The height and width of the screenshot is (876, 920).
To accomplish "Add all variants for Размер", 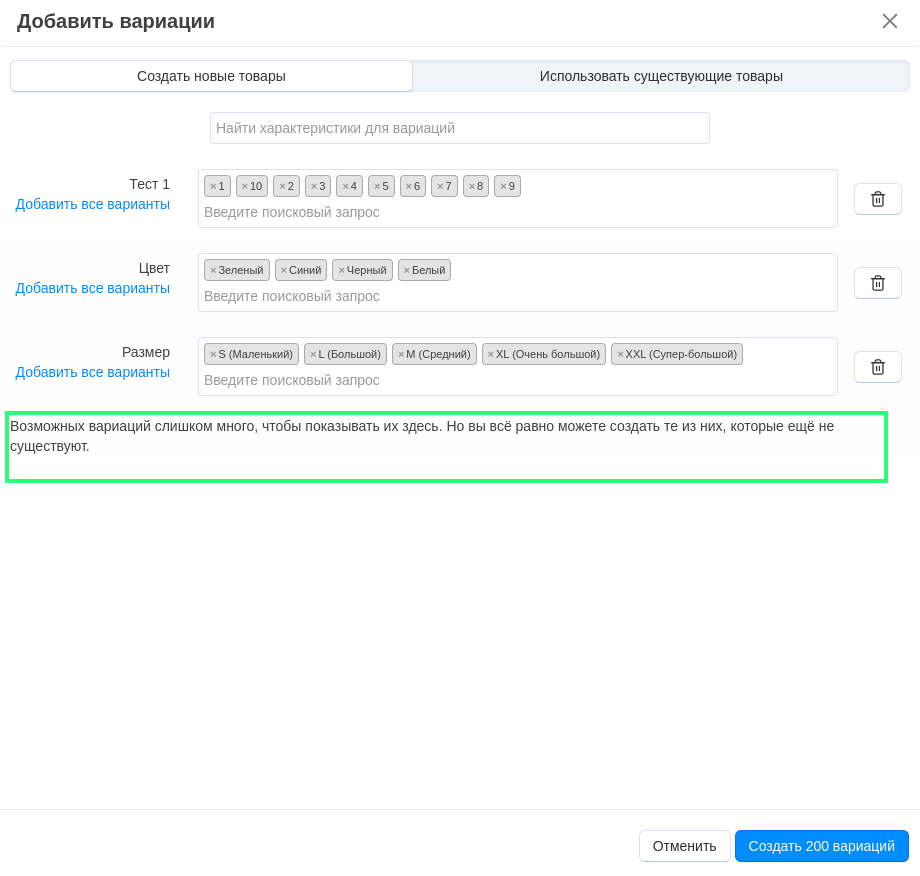I will pos(92,372).
